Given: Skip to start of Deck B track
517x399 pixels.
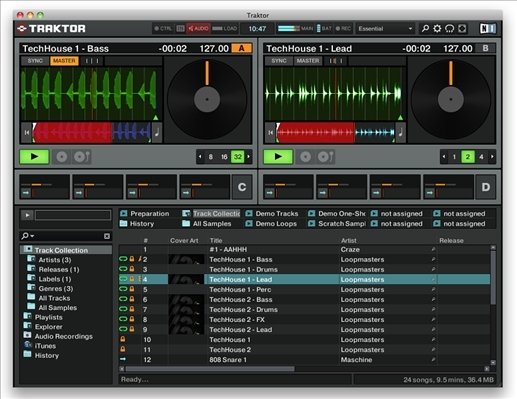Looking at the screenshot, I should [270, 133].
